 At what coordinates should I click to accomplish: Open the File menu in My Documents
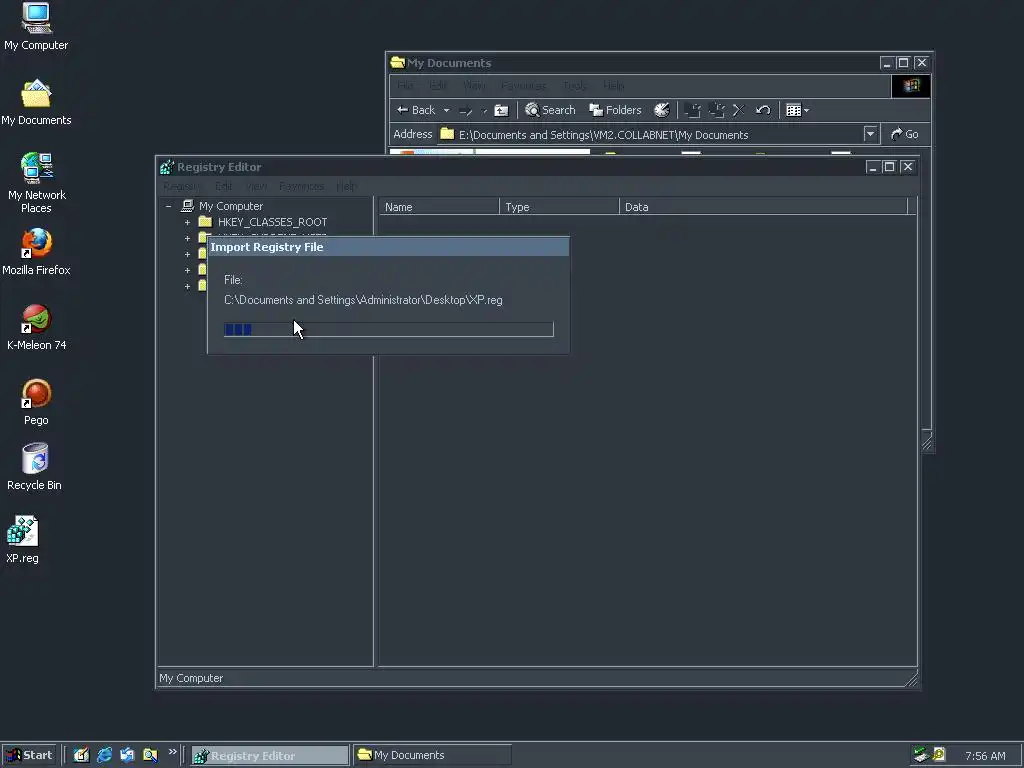[x=405, y=86]
